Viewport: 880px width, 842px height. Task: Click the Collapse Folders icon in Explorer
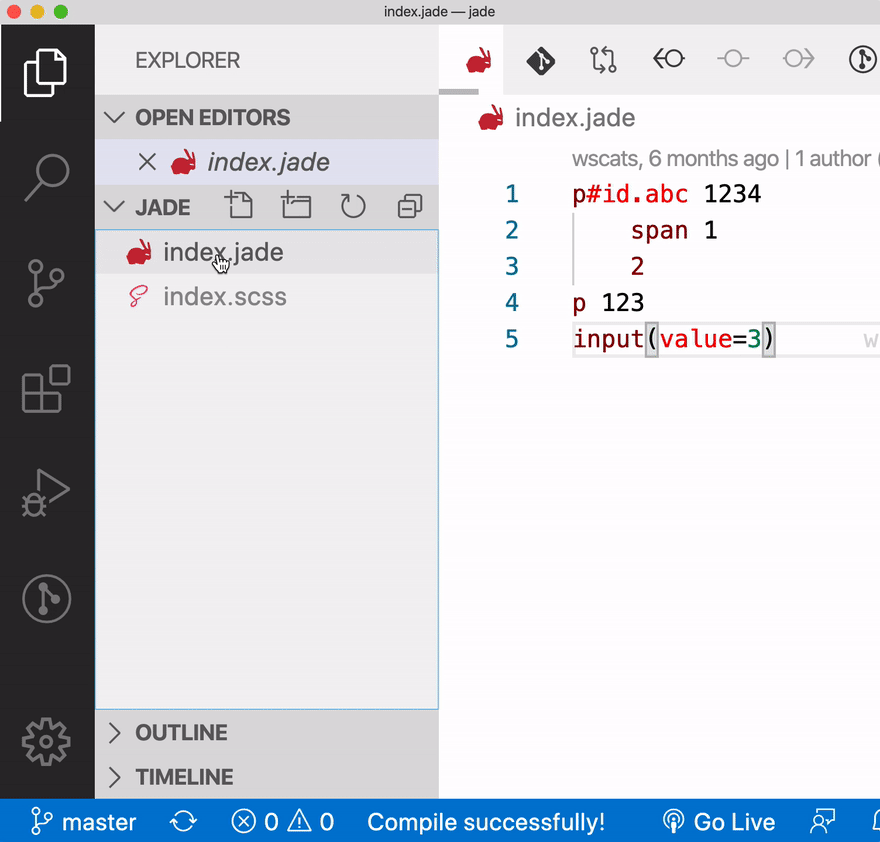pos(409,206)
